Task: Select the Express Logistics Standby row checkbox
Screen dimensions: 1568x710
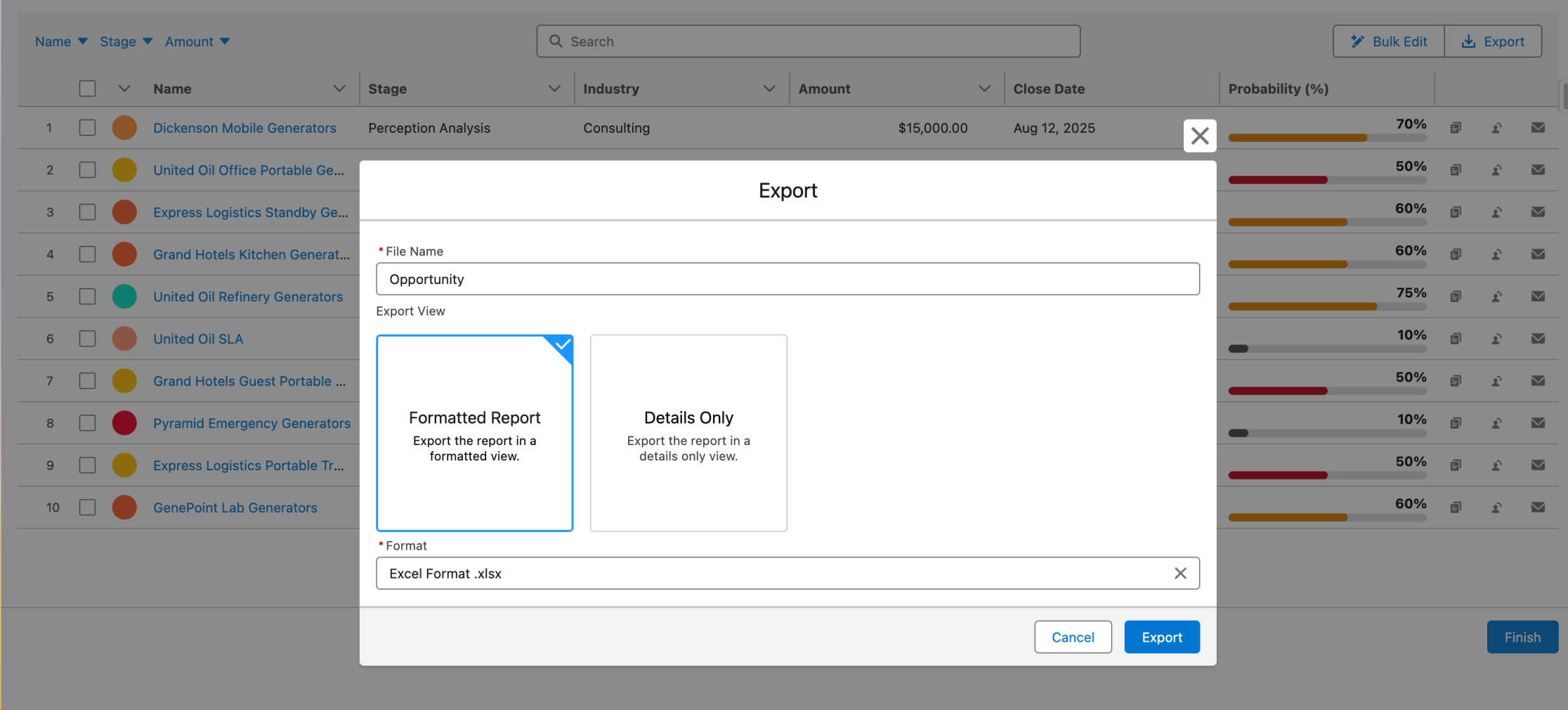Action: point(87,212)
